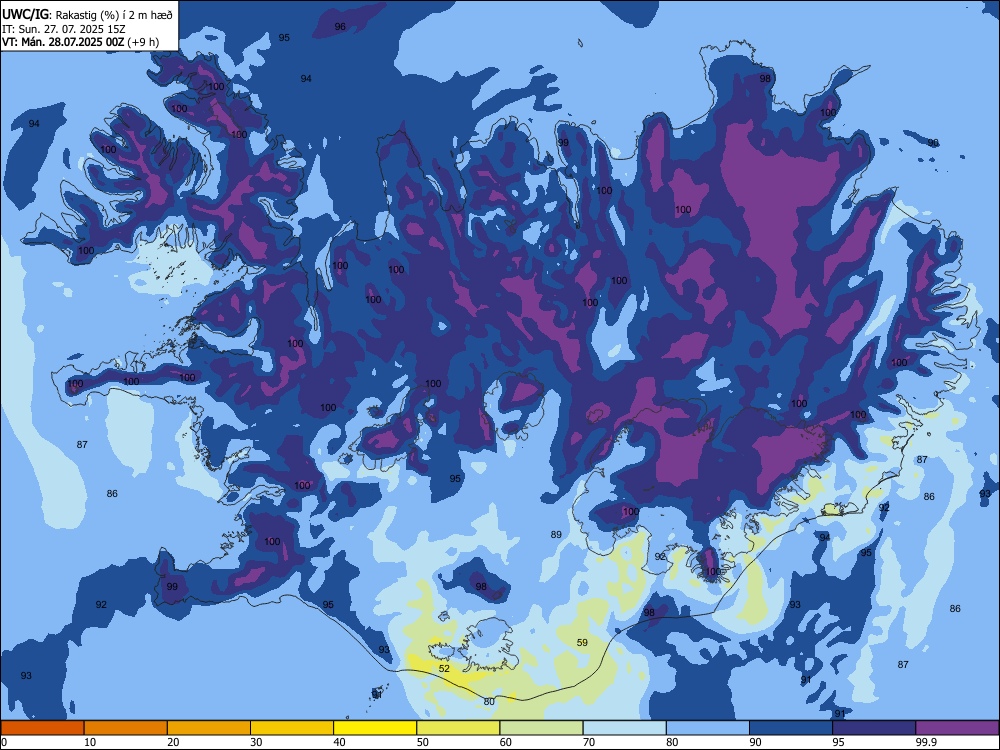Click the init time 'IT: Sun. 27. 07. 2025 15Z'

click(64, 29)
